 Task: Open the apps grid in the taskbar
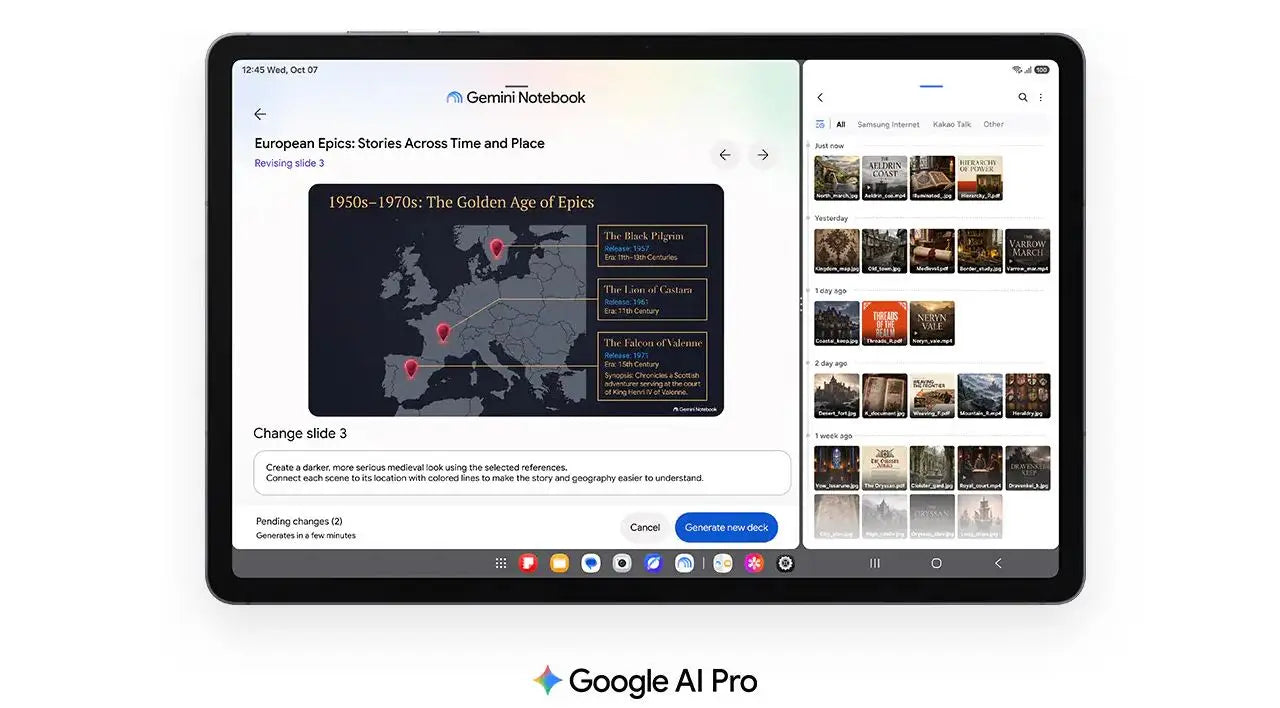(501, 564)
